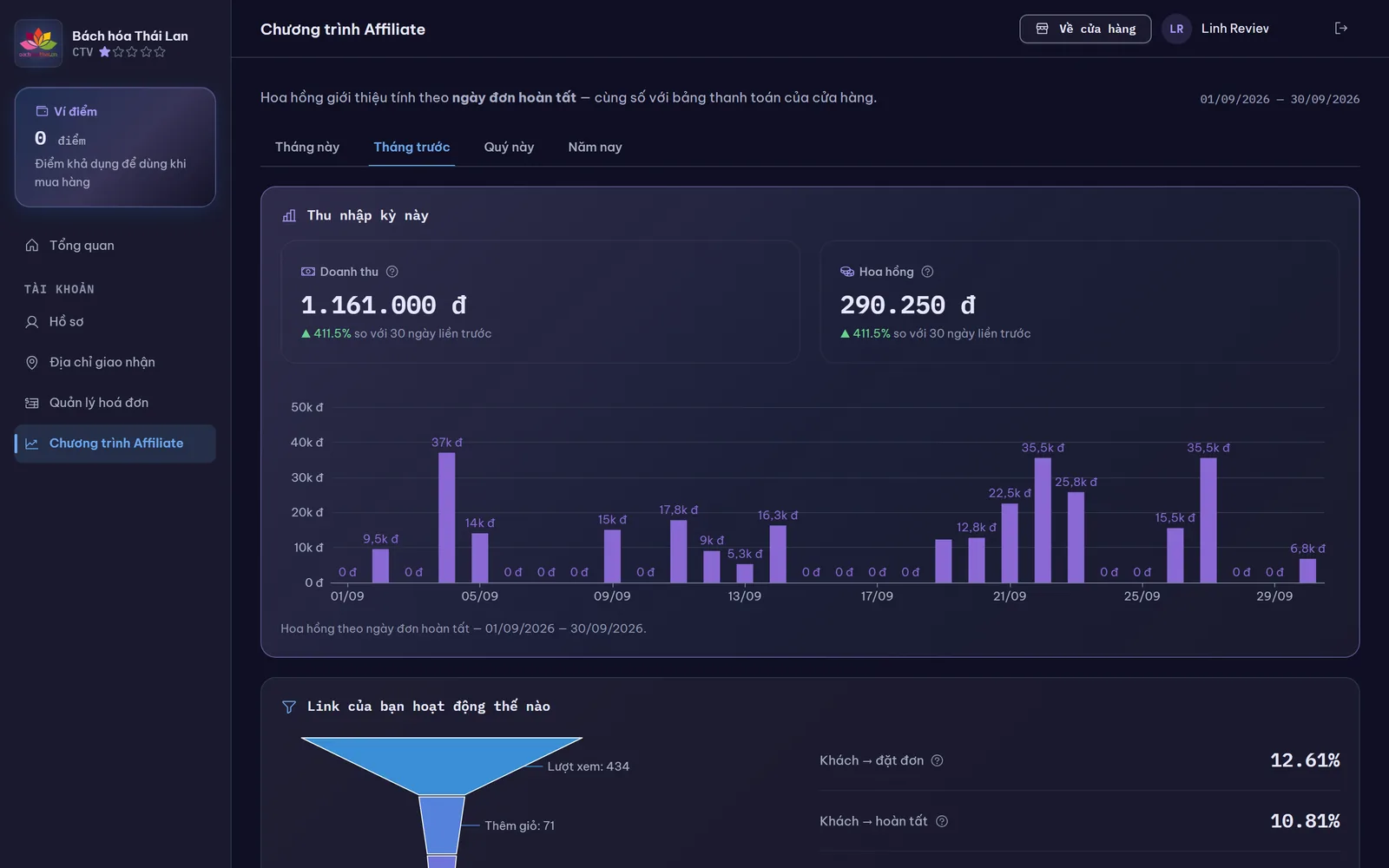The width and height of the screenshot is (1389, 868).
Task: Click the Thêm giỏ: 71 funnel label
Action: click(519, 825)
